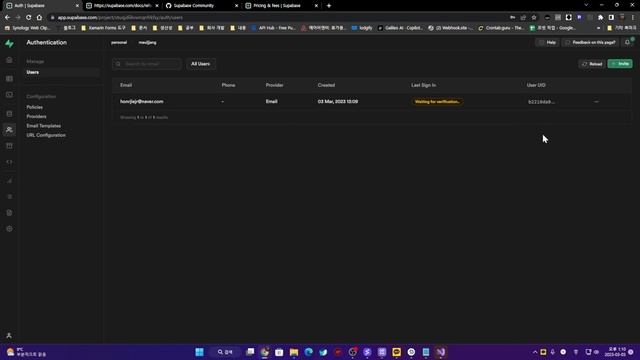Image resolution: width=640 pixels, height=360 pixels.
Task: Switch to the Supabase docs tab
Action: 122,6
